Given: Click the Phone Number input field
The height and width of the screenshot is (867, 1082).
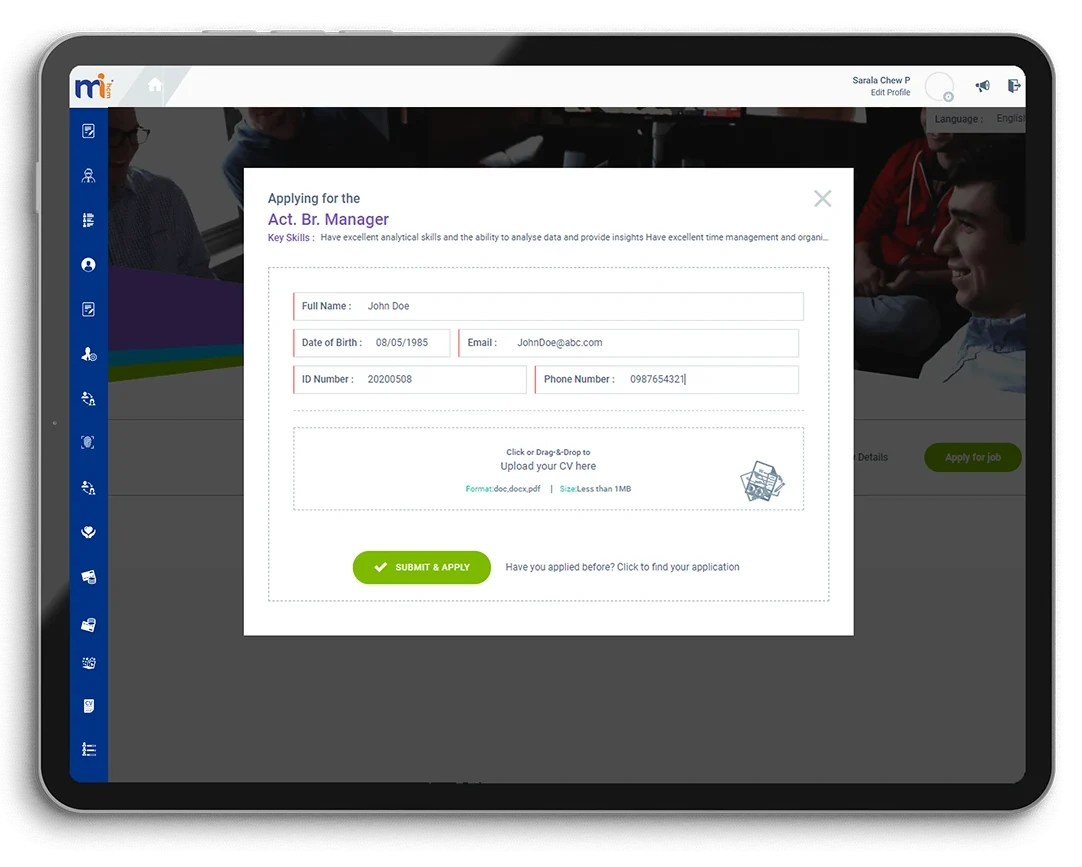Looking at the screenshot, I should (667, 379).
